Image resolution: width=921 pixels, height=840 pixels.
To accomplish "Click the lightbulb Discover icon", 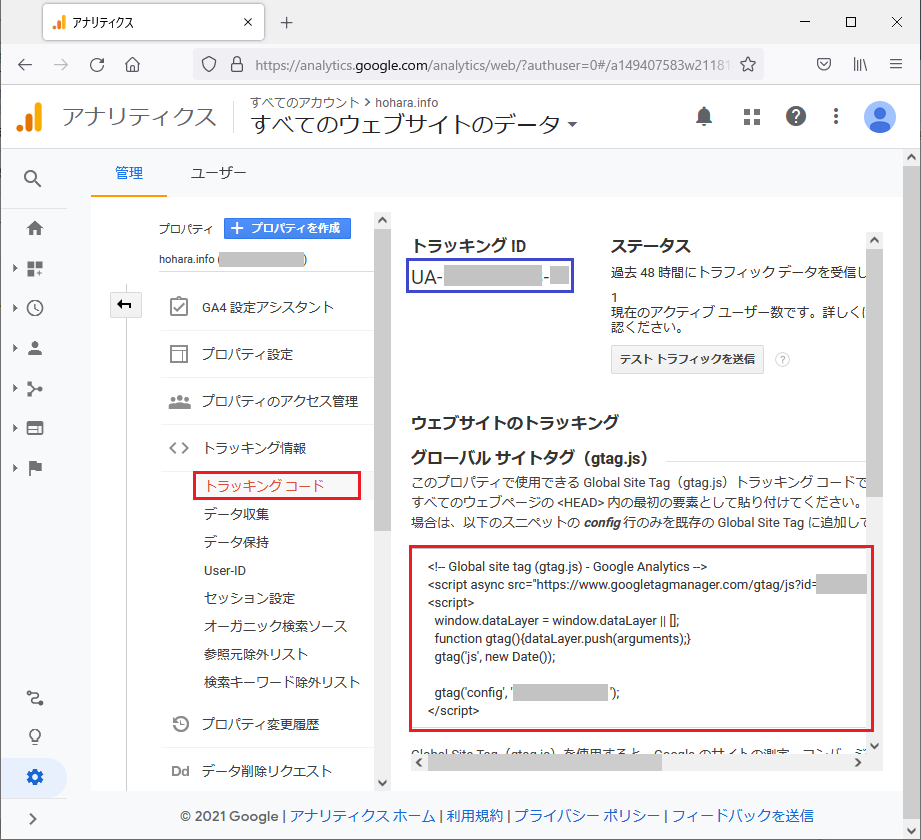I will [35, 737].
